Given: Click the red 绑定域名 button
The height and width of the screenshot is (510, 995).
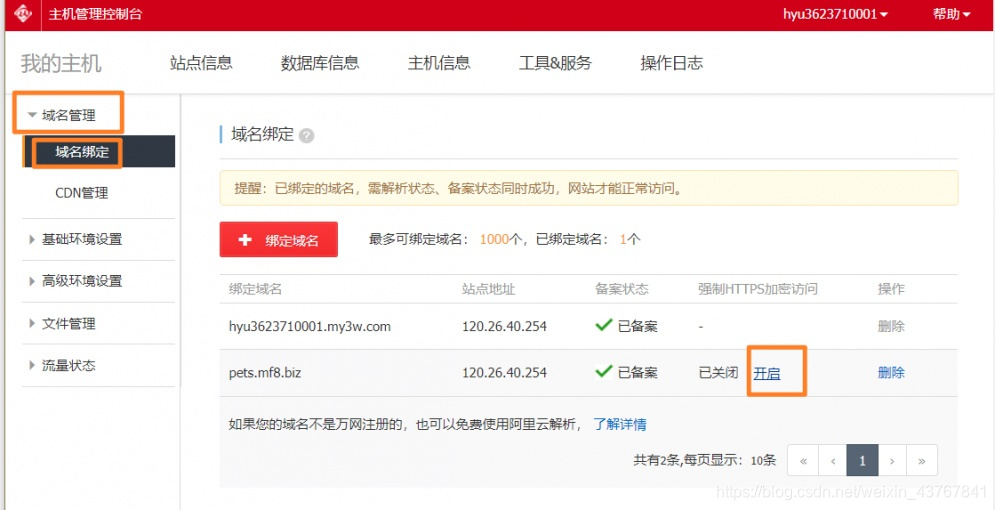Looking at the screenshot, I should coord(279,240).
